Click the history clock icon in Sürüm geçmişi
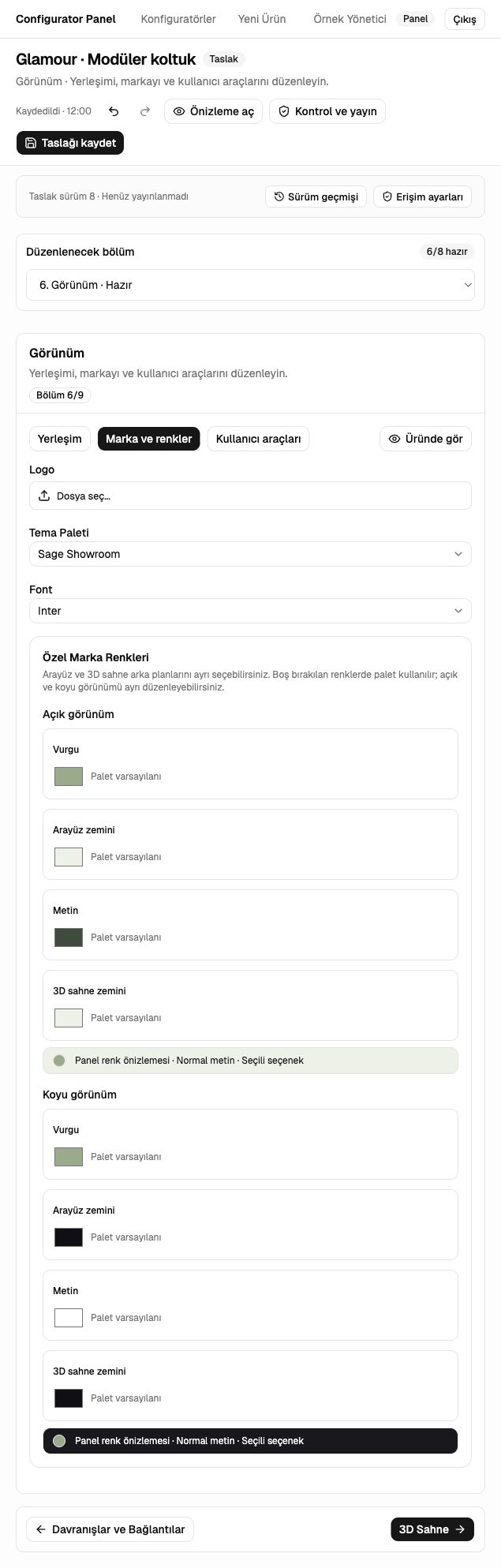This screenshot has height=1568, width=501. click(279, 196)
